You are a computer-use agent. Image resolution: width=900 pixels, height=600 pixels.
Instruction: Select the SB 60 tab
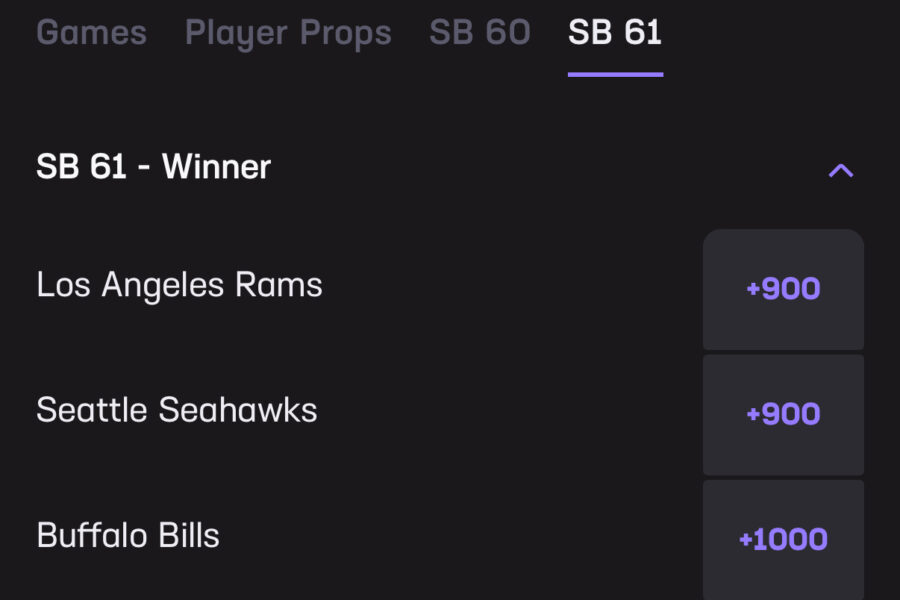(480, 33)
